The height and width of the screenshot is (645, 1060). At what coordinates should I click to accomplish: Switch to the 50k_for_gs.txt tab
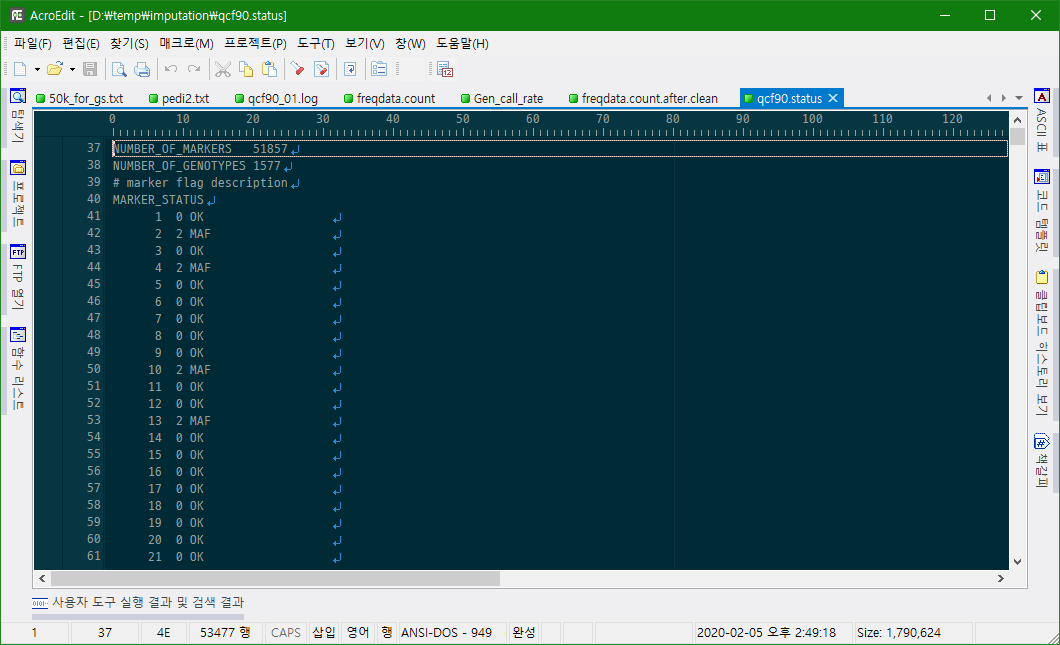(79, 99)
